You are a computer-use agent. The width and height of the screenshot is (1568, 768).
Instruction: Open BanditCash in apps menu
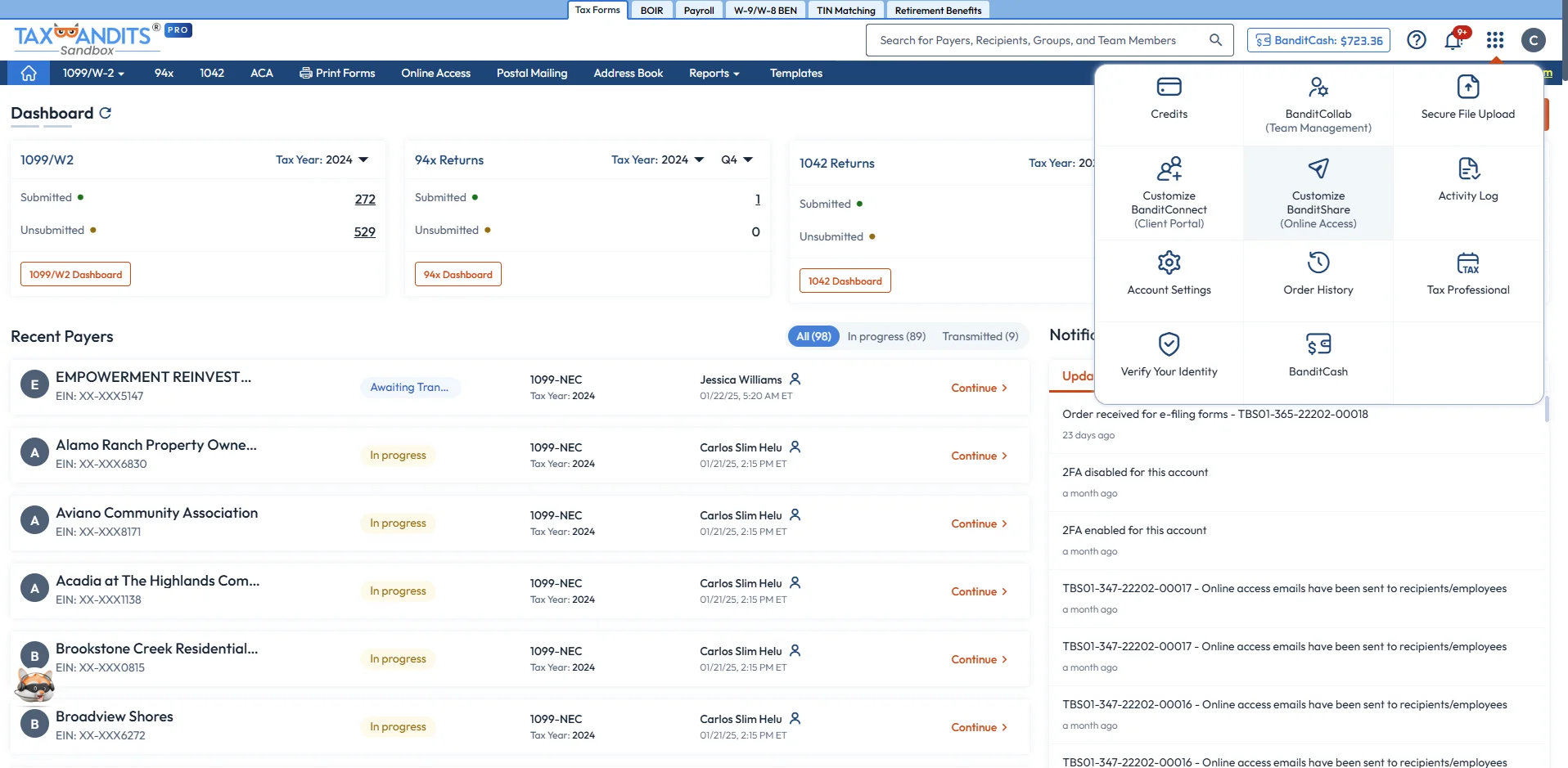pos(1318,356)
